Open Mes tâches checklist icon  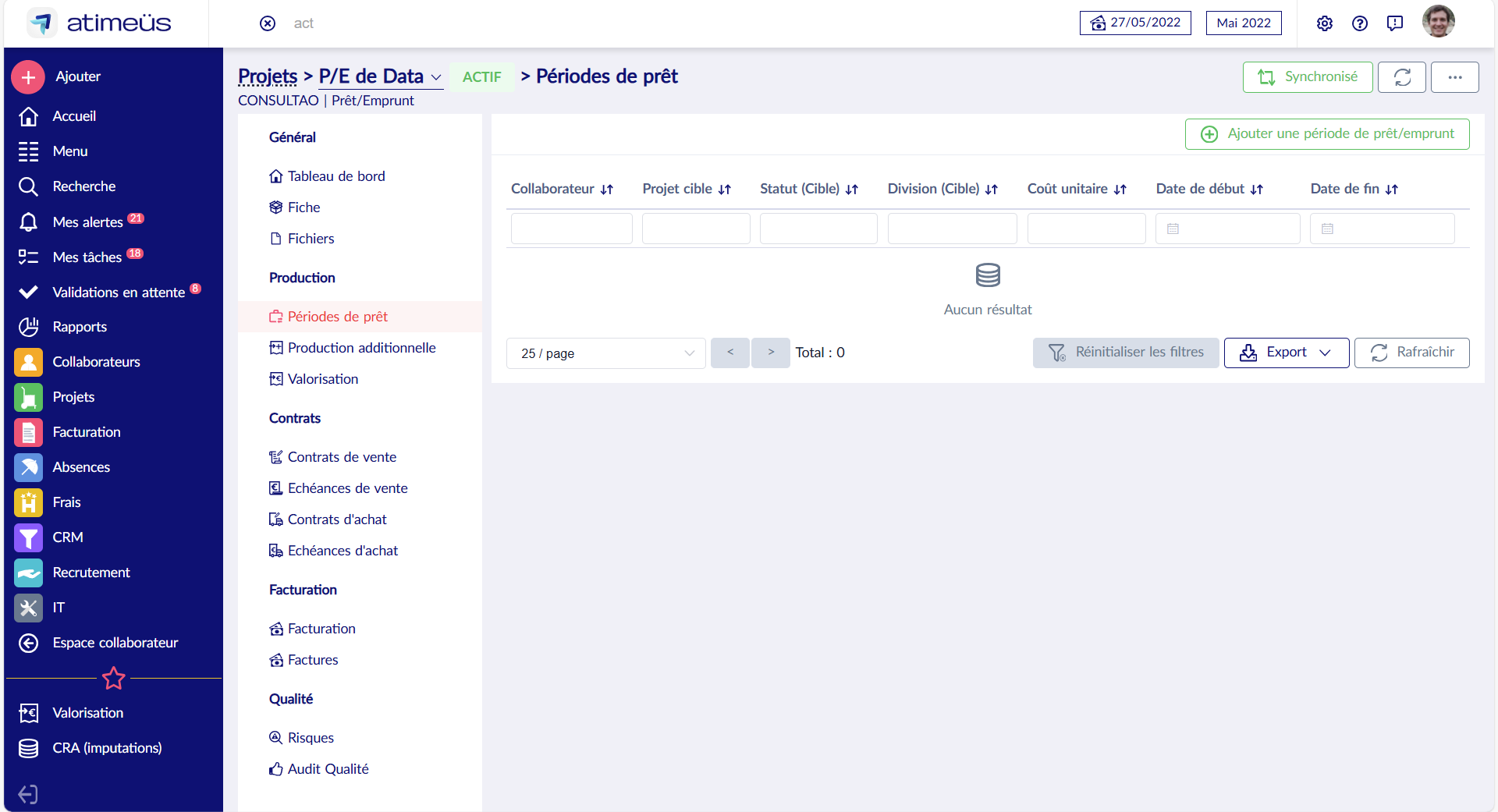[x=28, y=257]
